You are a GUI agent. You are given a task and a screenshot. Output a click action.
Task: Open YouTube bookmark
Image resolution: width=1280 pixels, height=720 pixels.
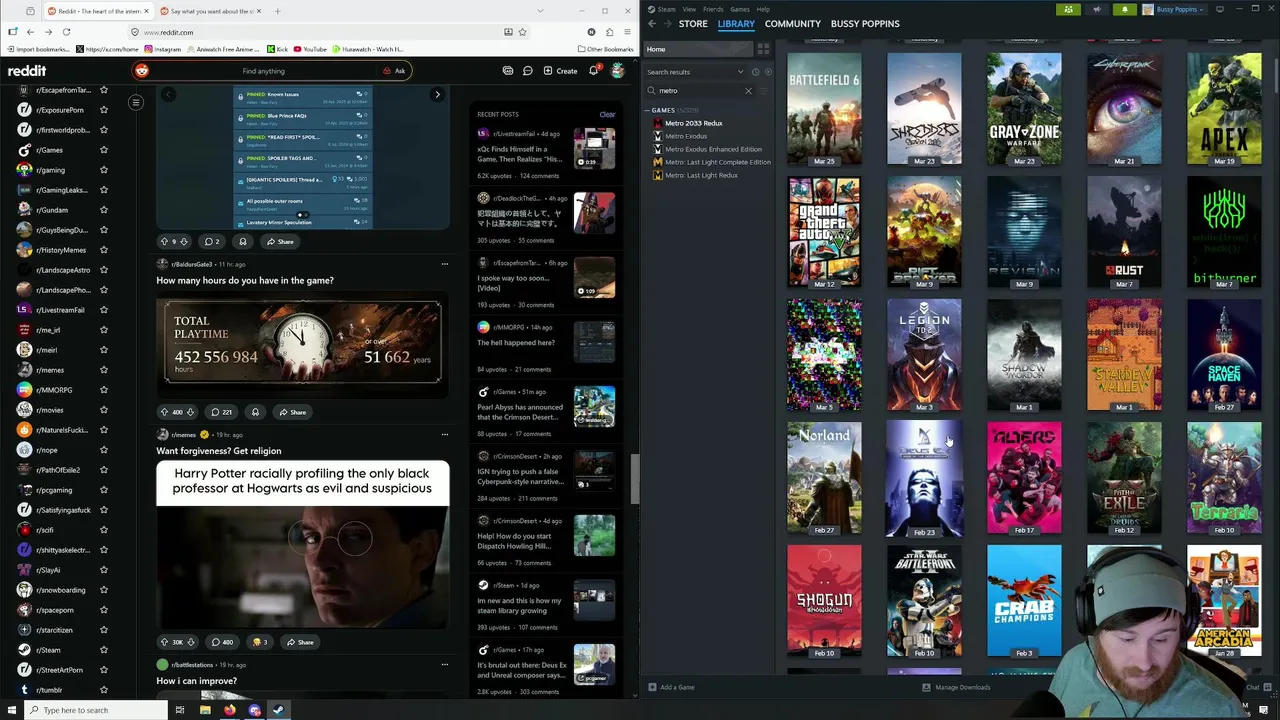coord(310,49)
